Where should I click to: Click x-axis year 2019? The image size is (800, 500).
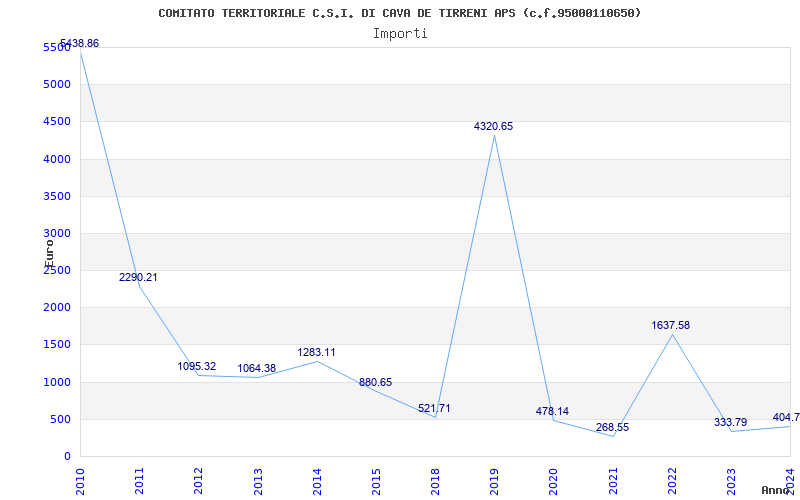click(x=494, y=481)
